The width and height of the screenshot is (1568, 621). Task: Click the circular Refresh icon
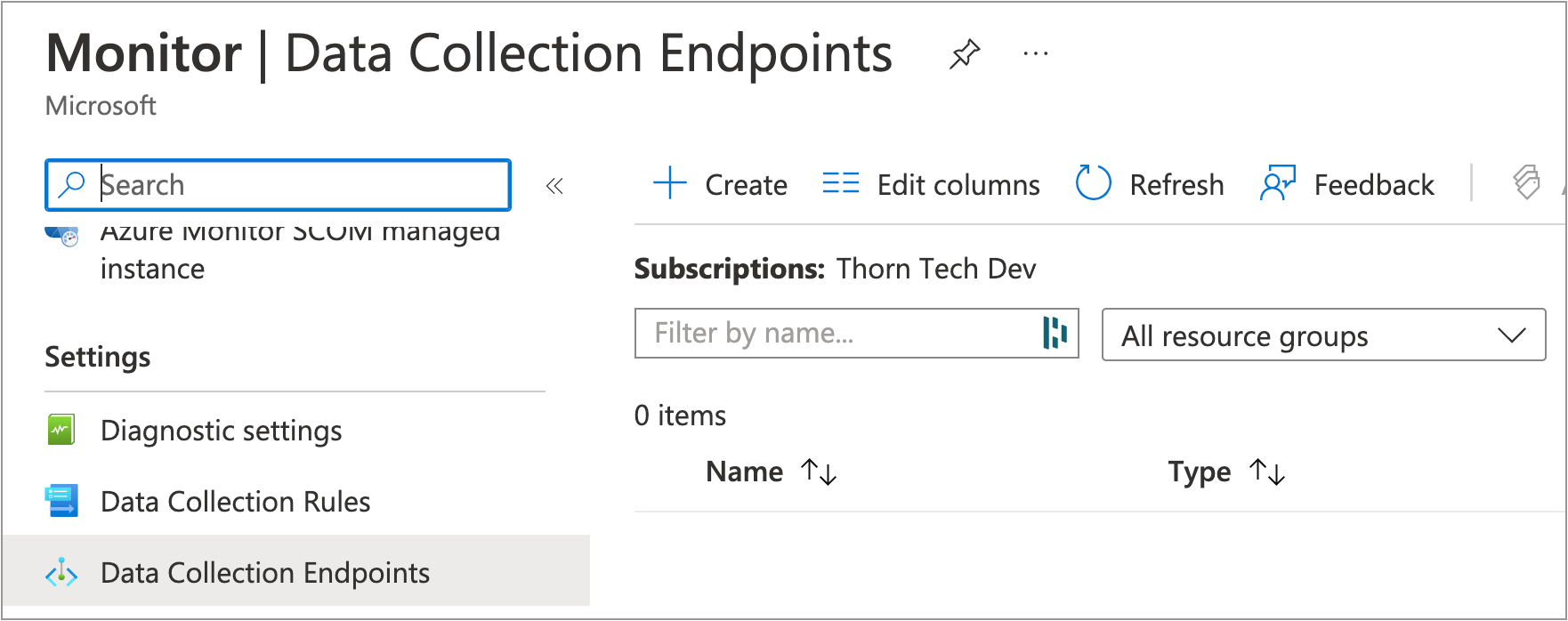1094,183
